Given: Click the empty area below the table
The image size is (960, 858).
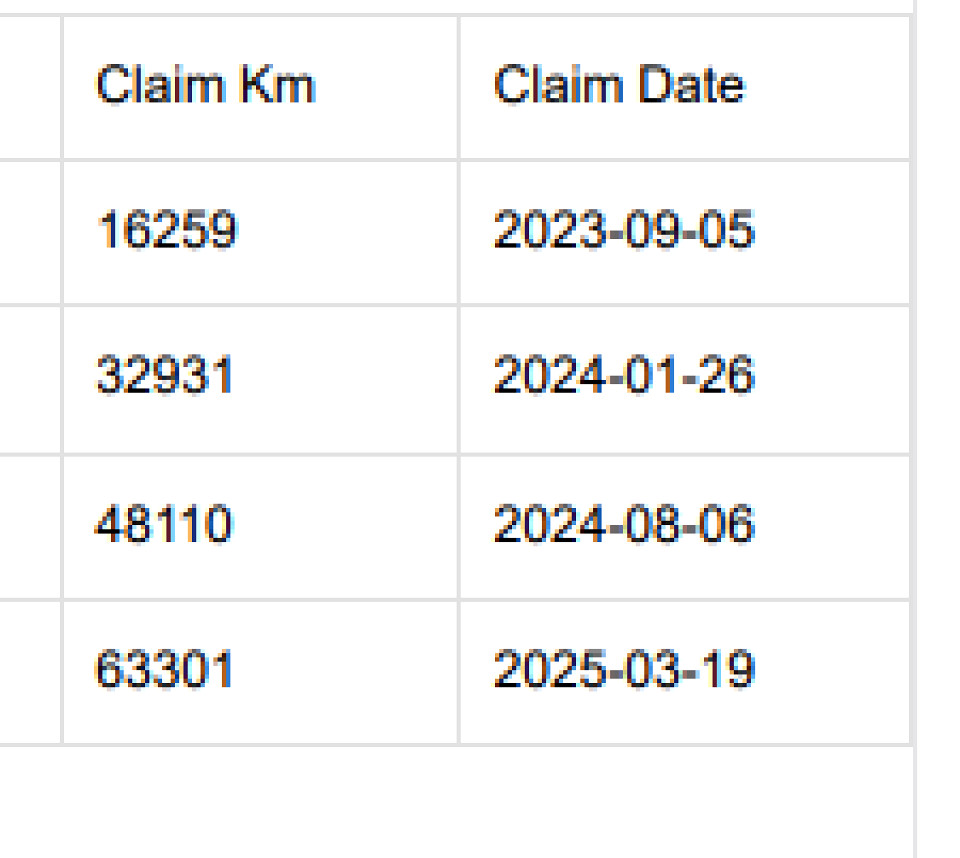Looking at the screenshot, I should click(450, 800).
